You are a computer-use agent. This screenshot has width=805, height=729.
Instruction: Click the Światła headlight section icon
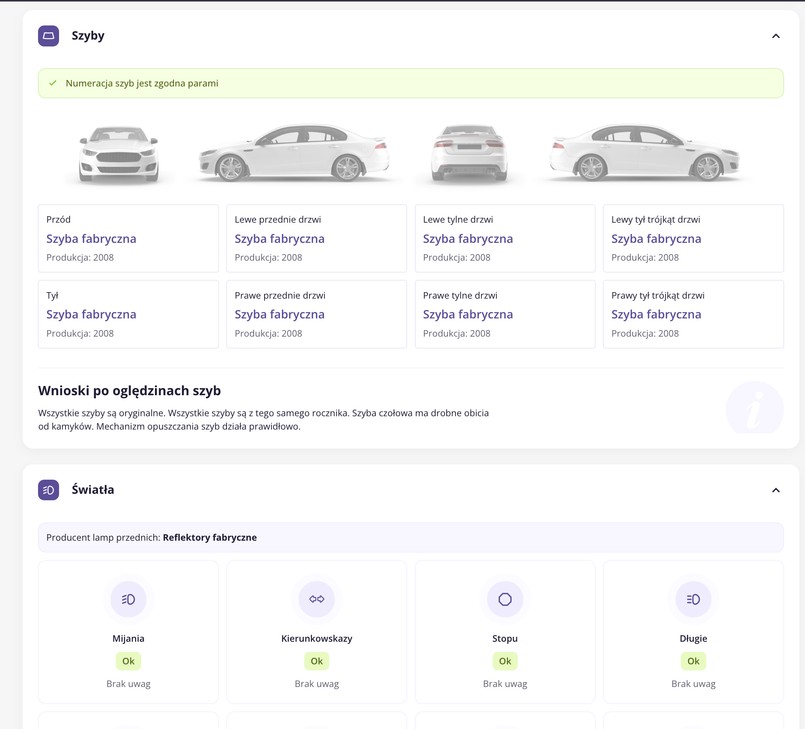click(x=49, y=490)
